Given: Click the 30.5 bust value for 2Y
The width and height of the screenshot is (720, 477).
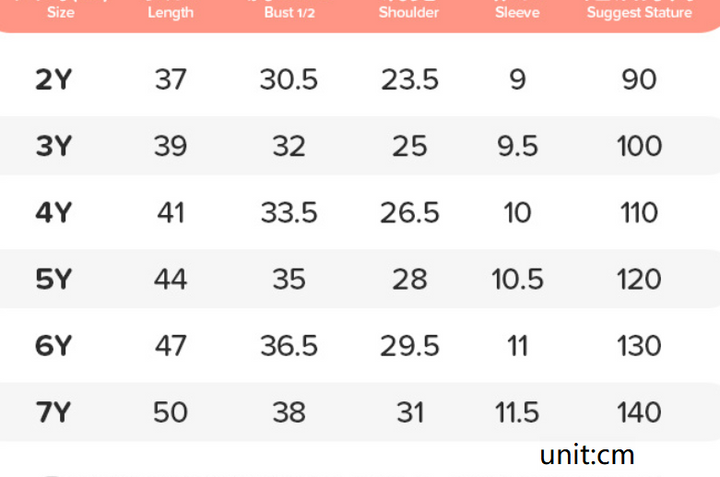Looking at the screenshot, I should point(289,79).
